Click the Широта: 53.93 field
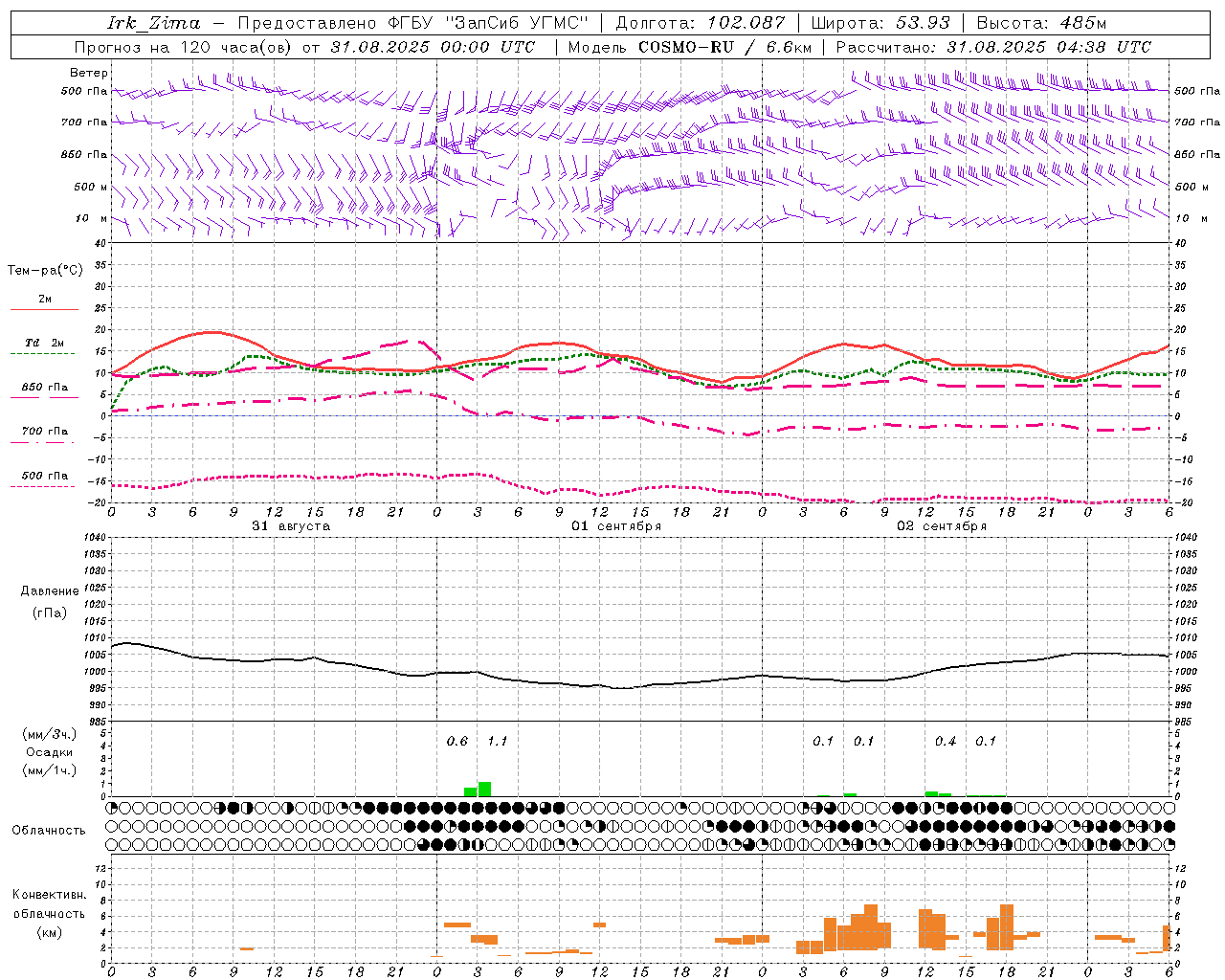The height and width of the screenshot is (980, 1225). pyautogui.click(x=880, y=23)
